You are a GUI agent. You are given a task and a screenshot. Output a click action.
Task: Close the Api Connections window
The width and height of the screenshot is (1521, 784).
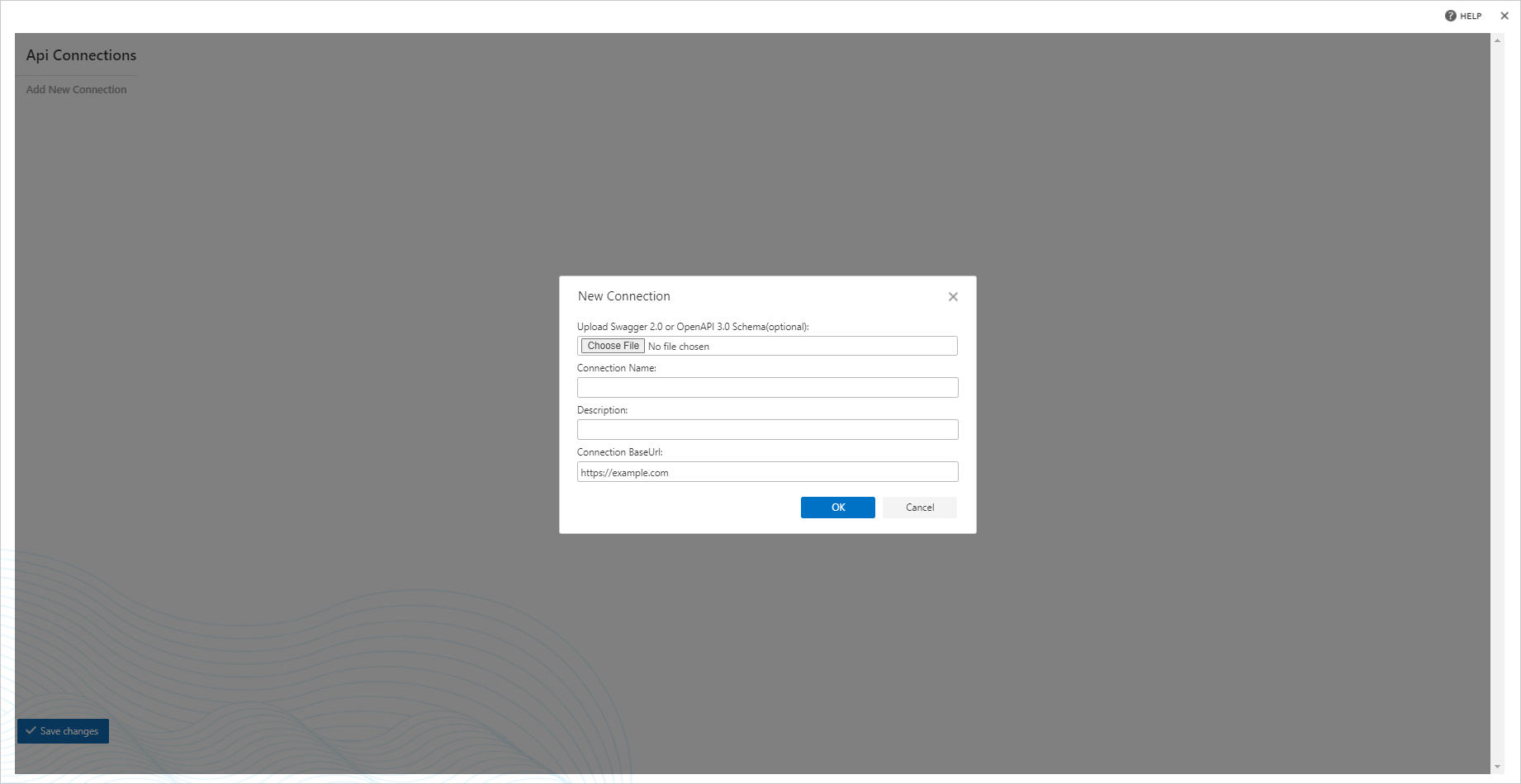click(x=1504, y=16)
